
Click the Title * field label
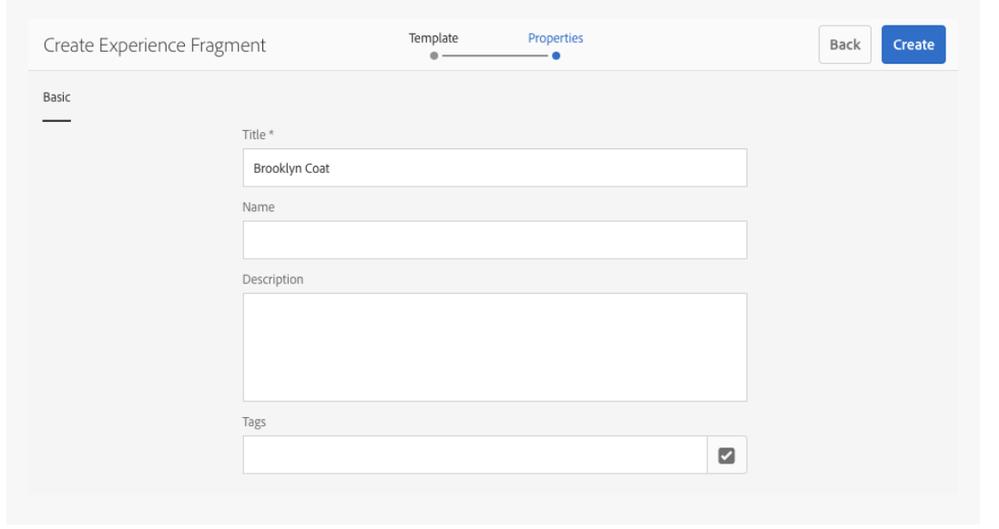pyautogui.click(x=258, y=134)
